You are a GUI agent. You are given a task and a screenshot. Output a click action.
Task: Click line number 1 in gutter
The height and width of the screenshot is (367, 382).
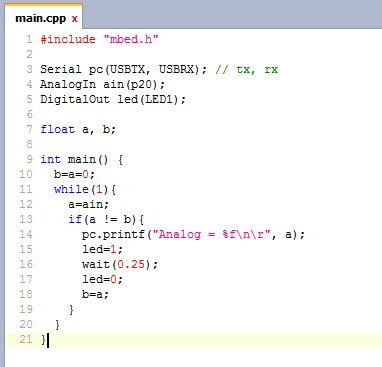point(29,39)
